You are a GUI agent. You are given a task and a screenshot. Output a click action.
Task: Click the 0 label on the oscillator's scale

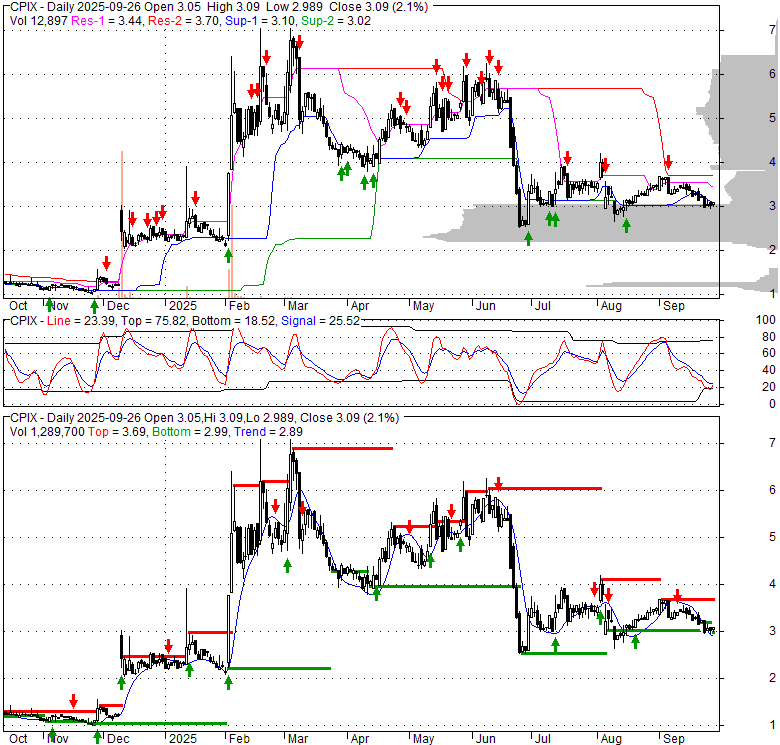pyautogui.click(x=772, y=404)
